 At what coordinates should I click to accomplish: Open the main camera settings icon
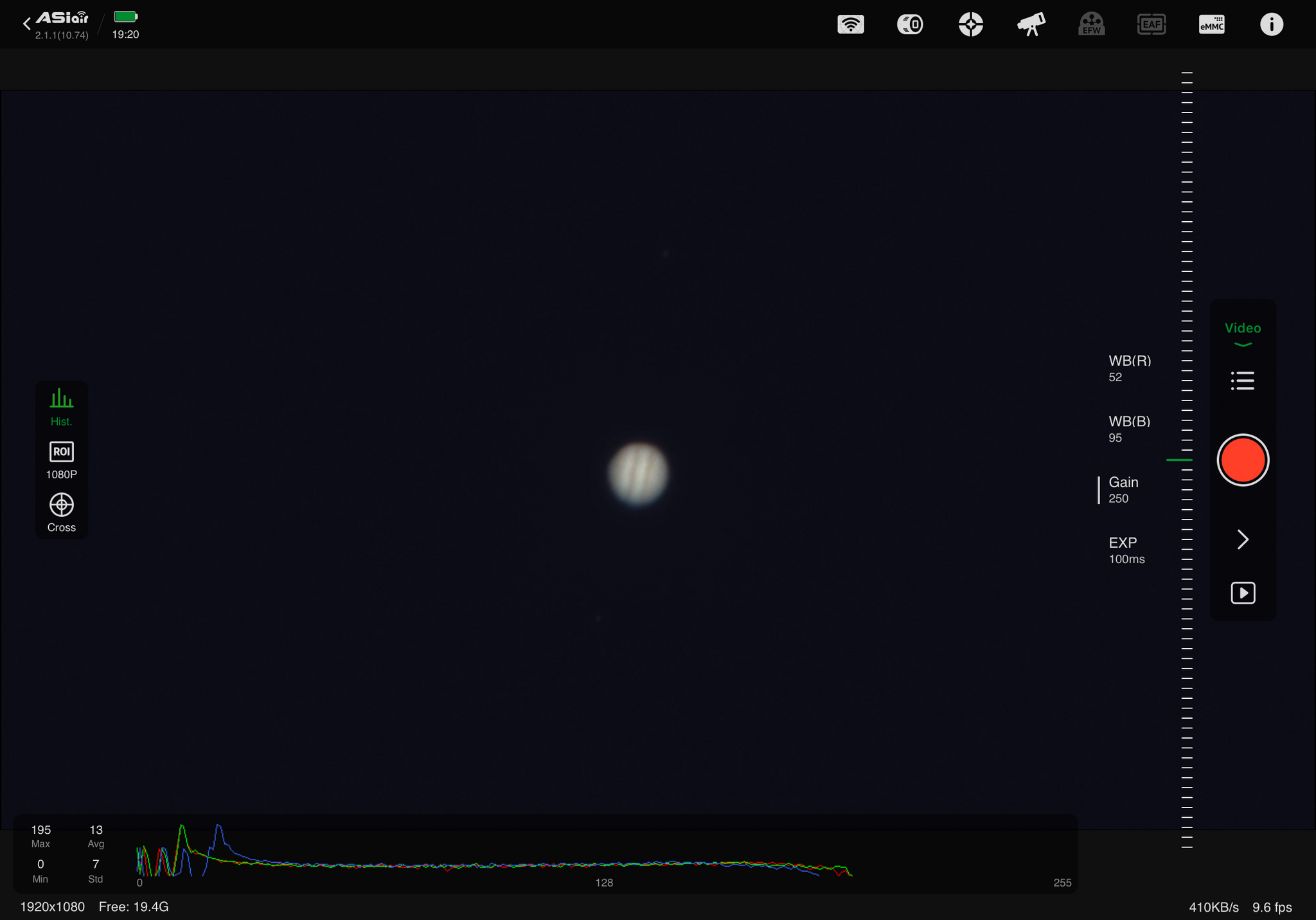[x=910, y=25]
